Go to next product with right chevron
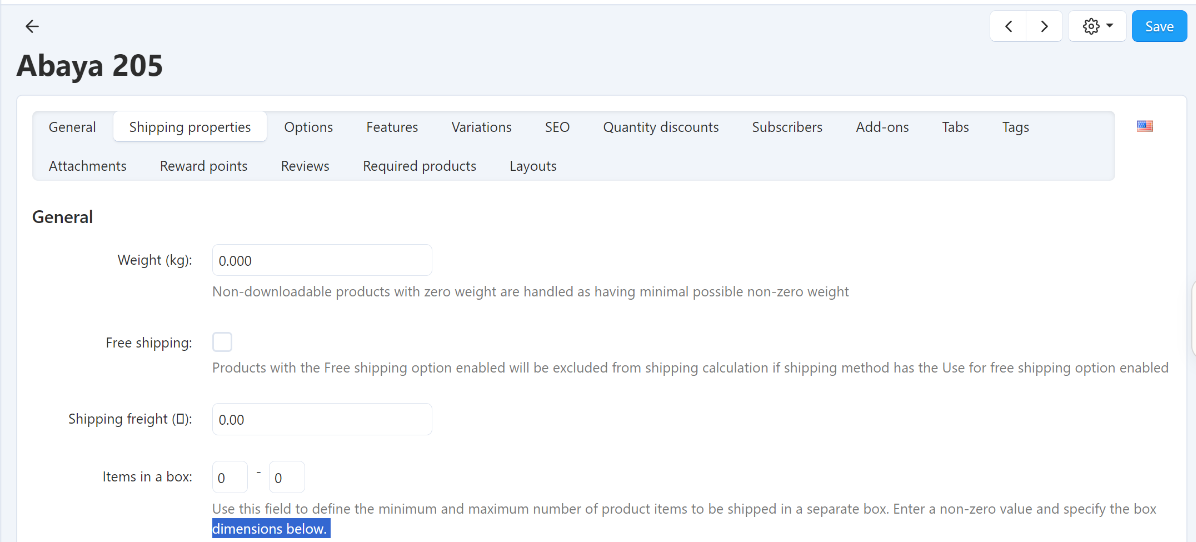 tap(1044, 27)
